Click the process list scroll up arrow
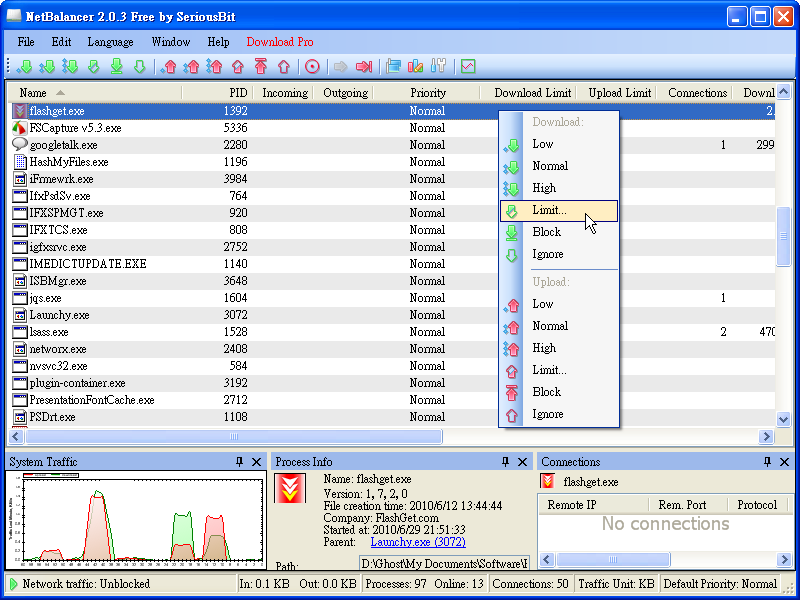This screenshot has width=800, height=600. pyautogui.click(x=784, y=92)
